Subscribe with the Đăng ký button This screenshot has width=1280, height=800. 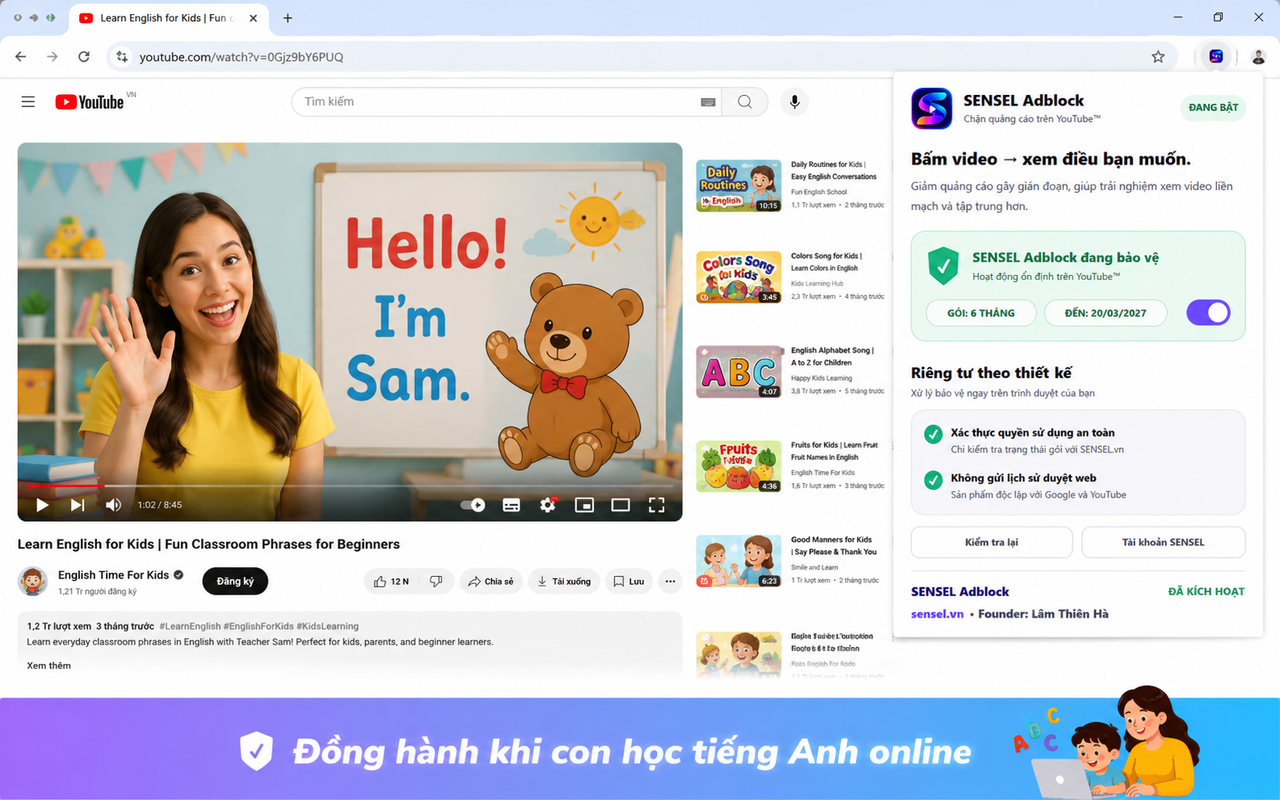[x=235, y=581]
